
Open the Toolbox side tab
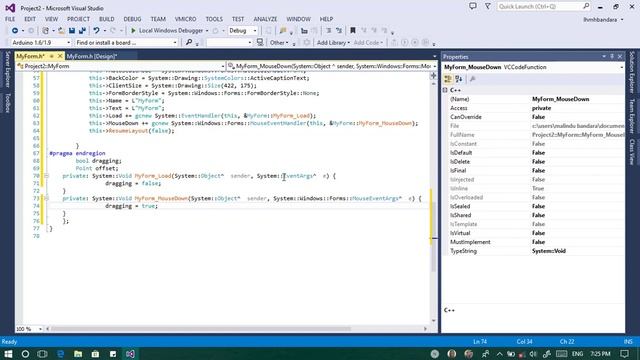click(7, 102)
